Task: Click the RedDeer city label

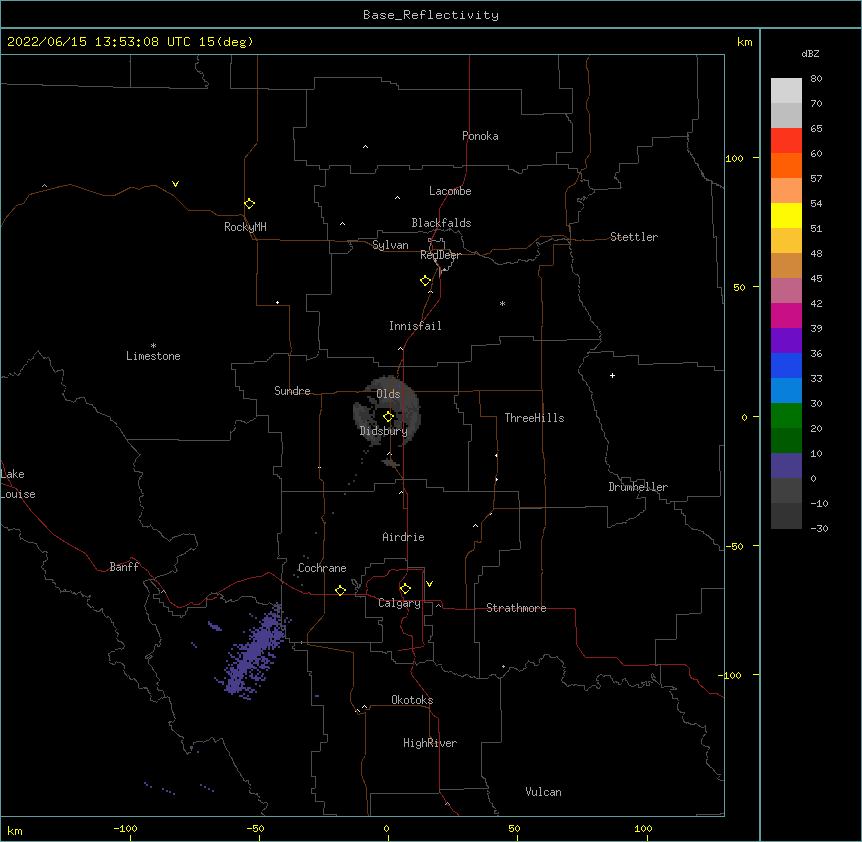Action: pos(440,255)
